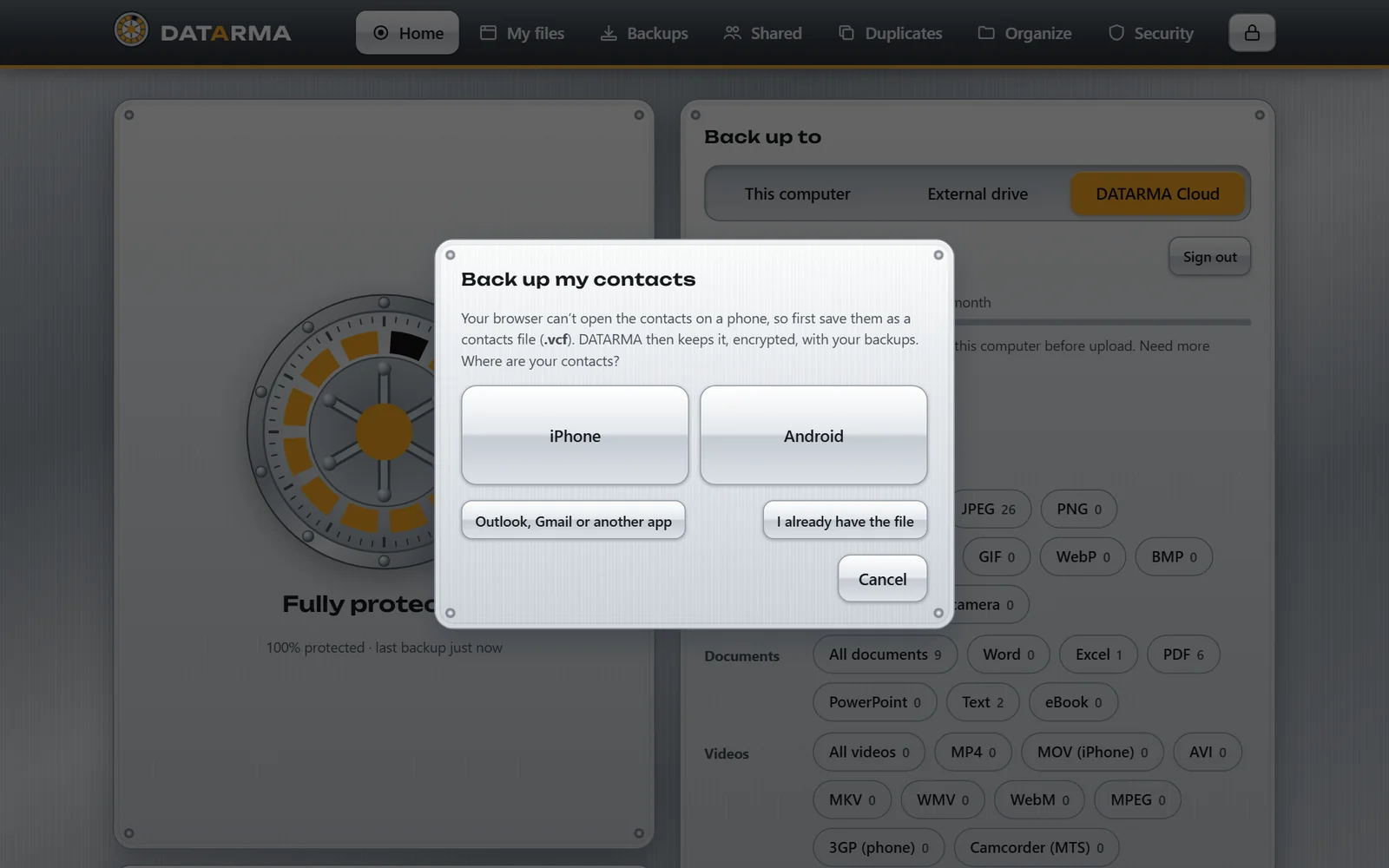Image resolution: width=1389 pixels, height=868 pixels.
Task: Toggle the 3GP (phone) video chip
Action: point(879,847)
